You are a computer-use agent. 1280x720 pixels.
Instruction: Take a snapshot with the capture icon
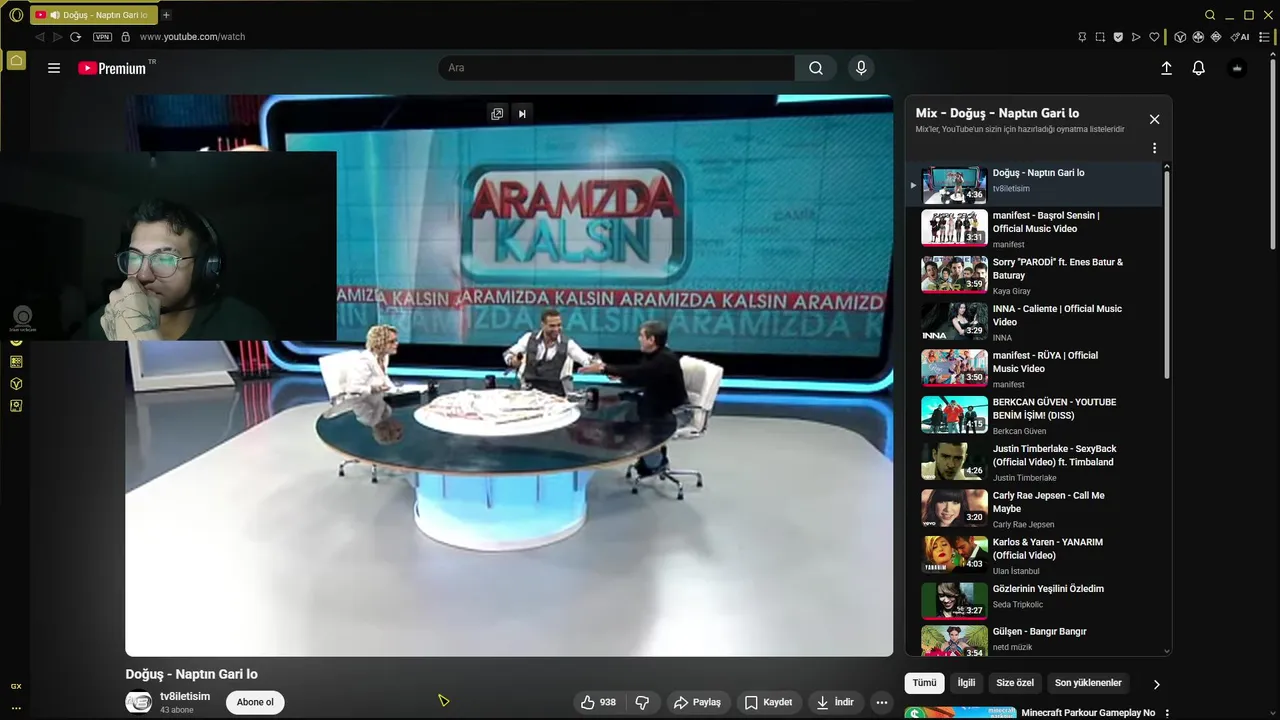[x=1100, y=37]
